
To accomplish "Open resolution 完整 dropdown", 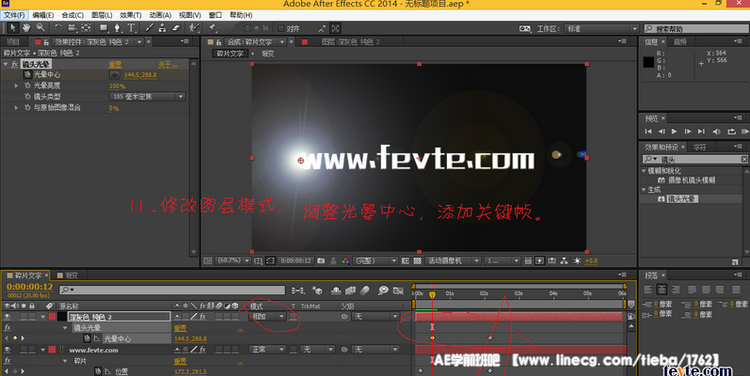I will pyautogui.click(x=375, y=261).
